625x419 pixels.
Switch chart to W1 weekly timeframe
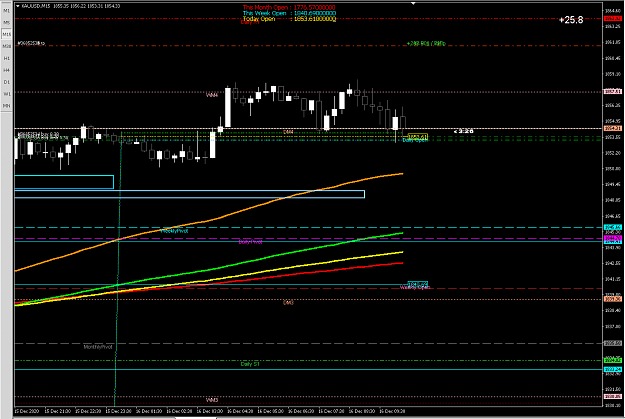tap(6, 94)
